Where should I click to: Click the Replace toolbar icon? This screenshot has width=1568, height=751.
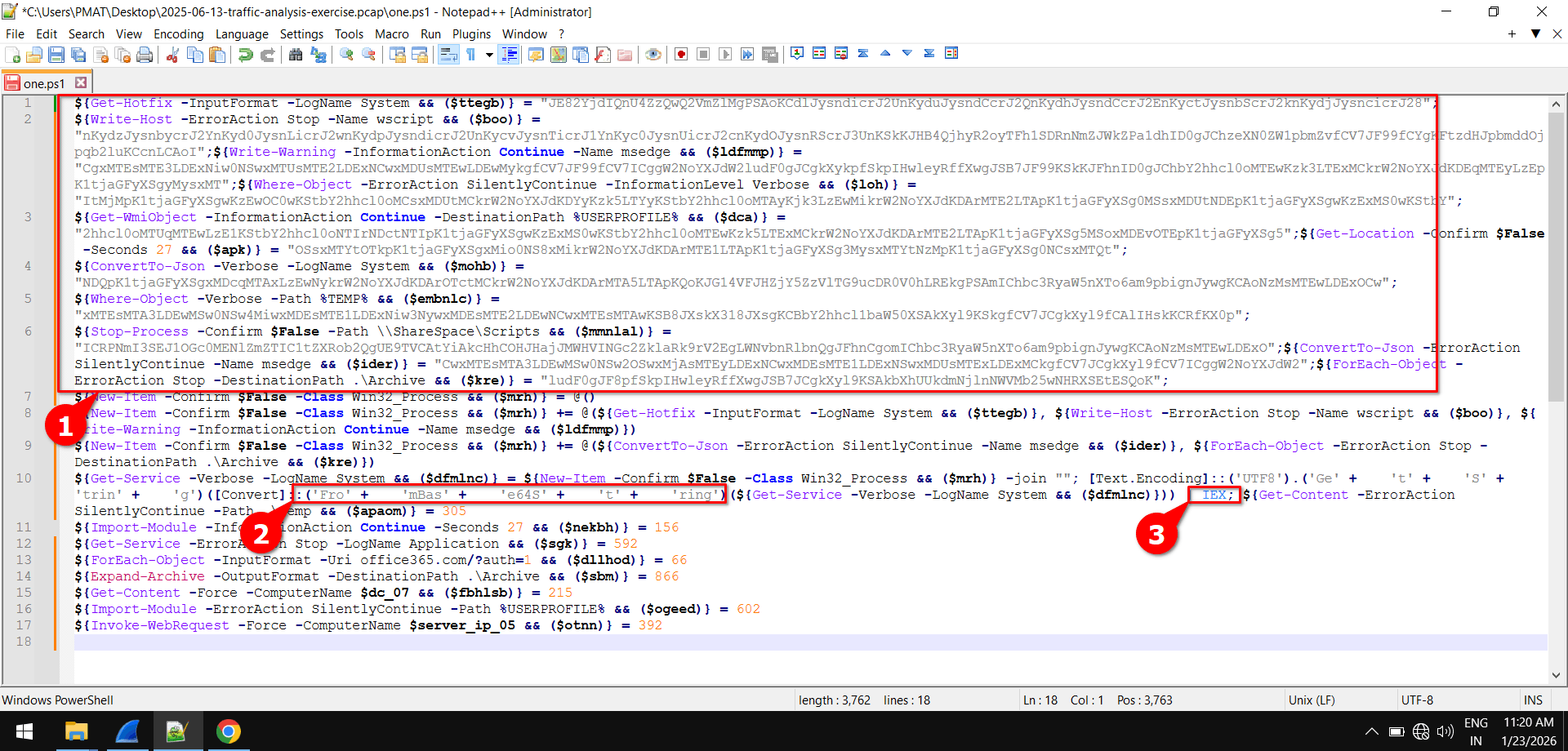click(317, 54)
